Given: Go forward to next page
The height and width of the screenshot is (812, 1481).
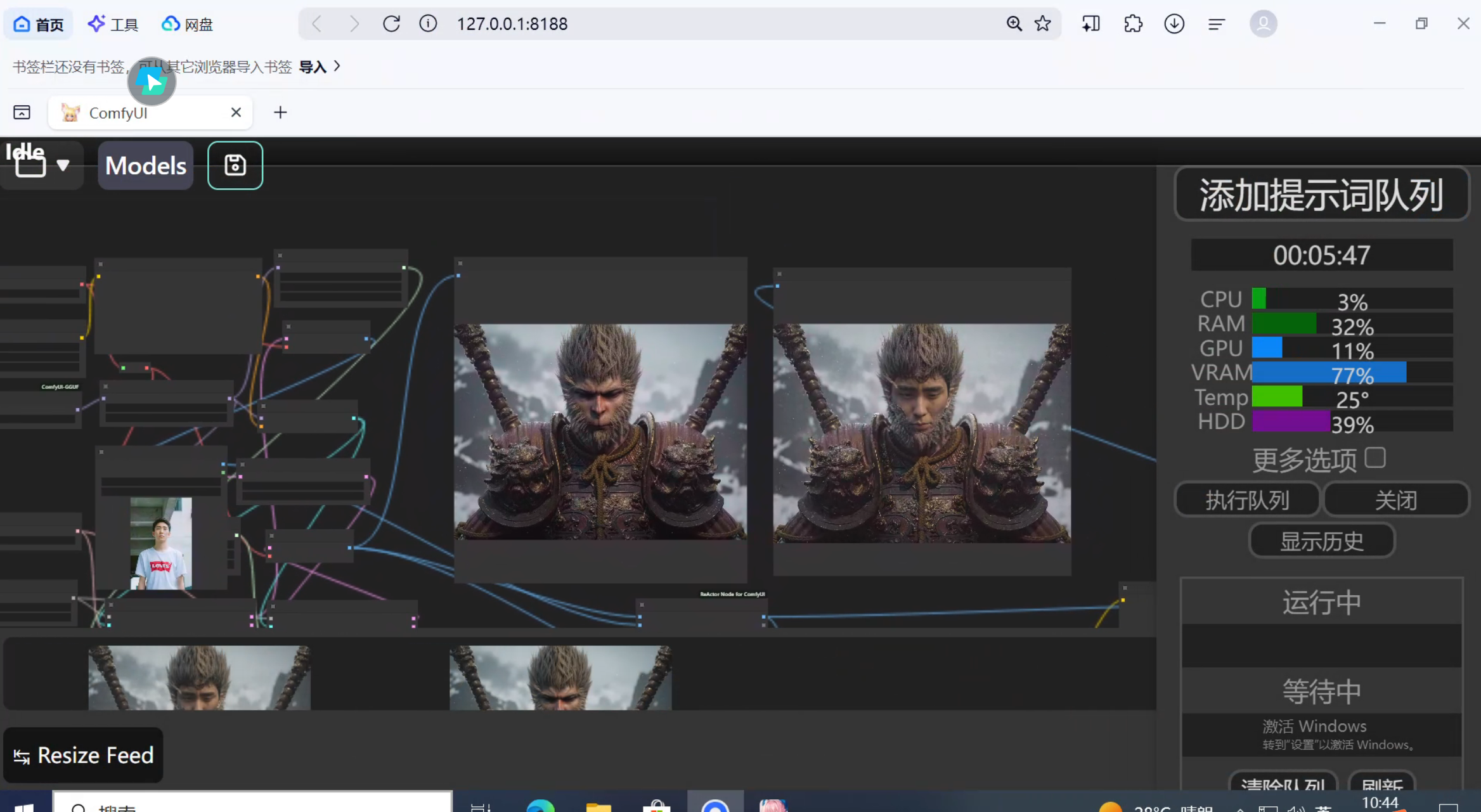Looking at the screenshot, I should pyautogui.click(x=354, y=24).
